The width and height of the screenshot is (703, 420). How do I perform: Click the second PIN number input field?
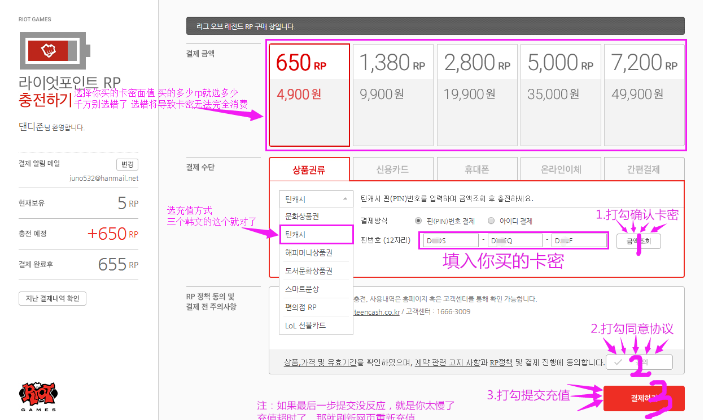[x=515, y=241]
